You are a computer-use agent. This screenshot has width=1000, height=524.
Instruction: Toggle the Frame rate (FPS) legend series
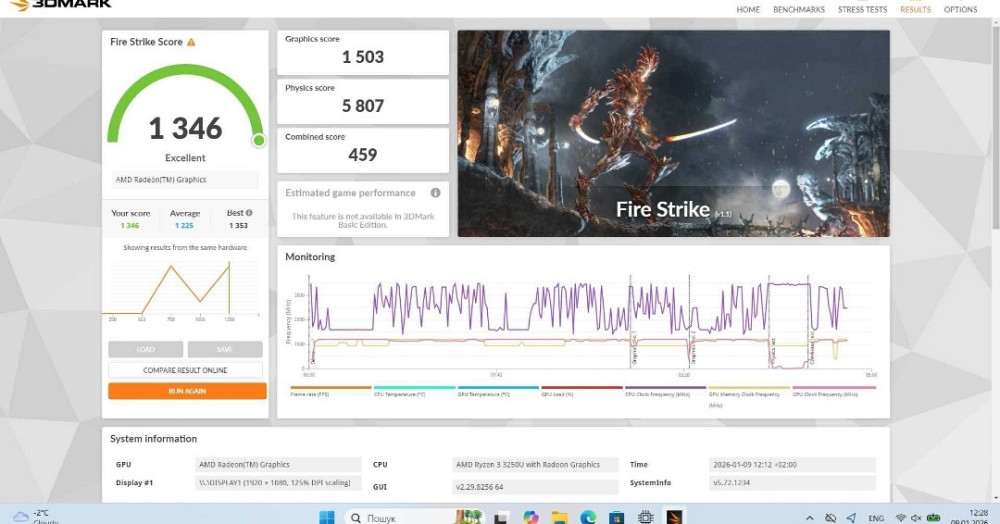330,392
